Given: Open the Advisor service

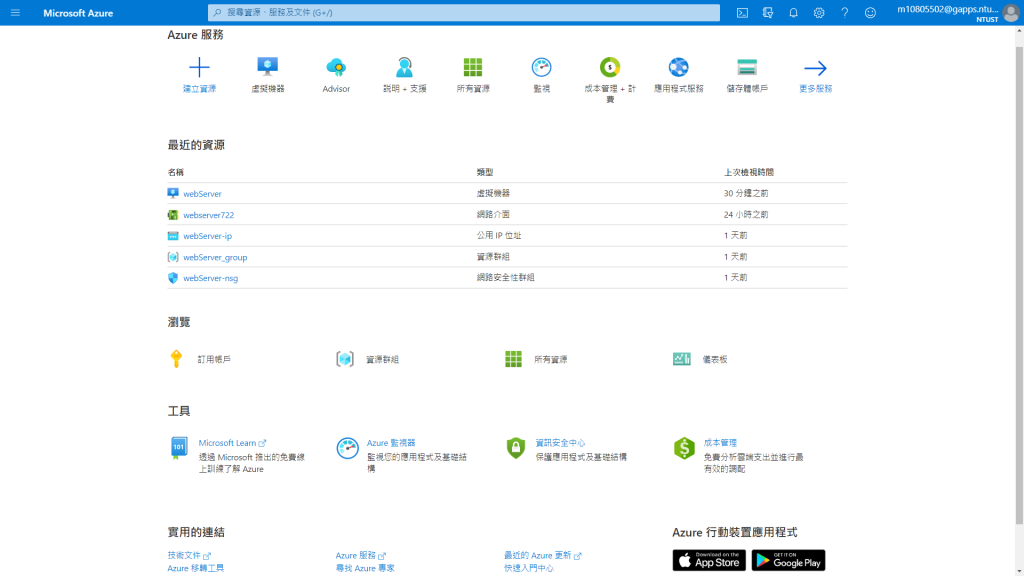Looking at the screenshot, I should [336, 74].
